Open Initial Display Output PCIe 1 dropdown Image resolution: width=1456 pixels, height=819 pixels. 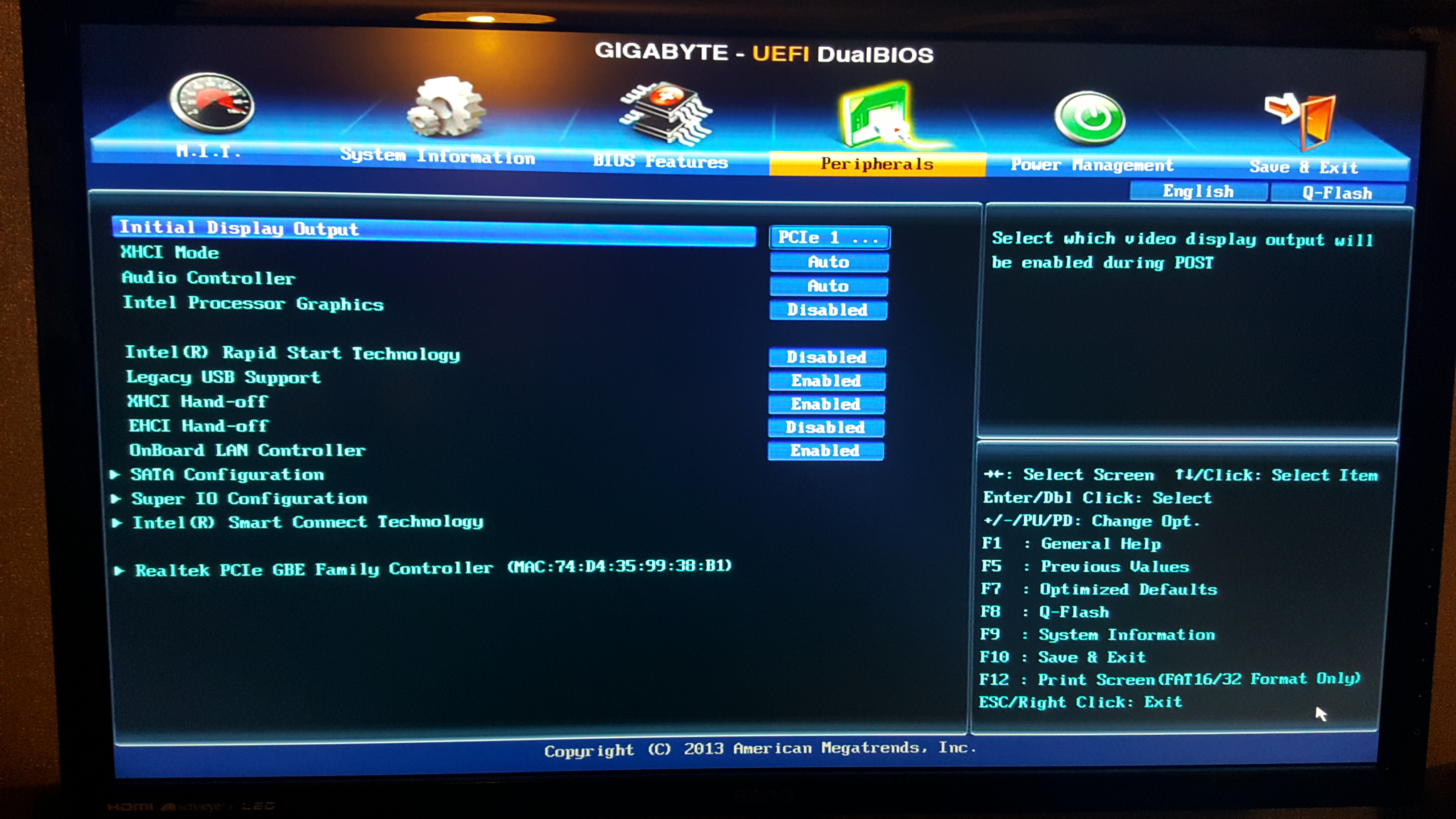coord(829,238)
